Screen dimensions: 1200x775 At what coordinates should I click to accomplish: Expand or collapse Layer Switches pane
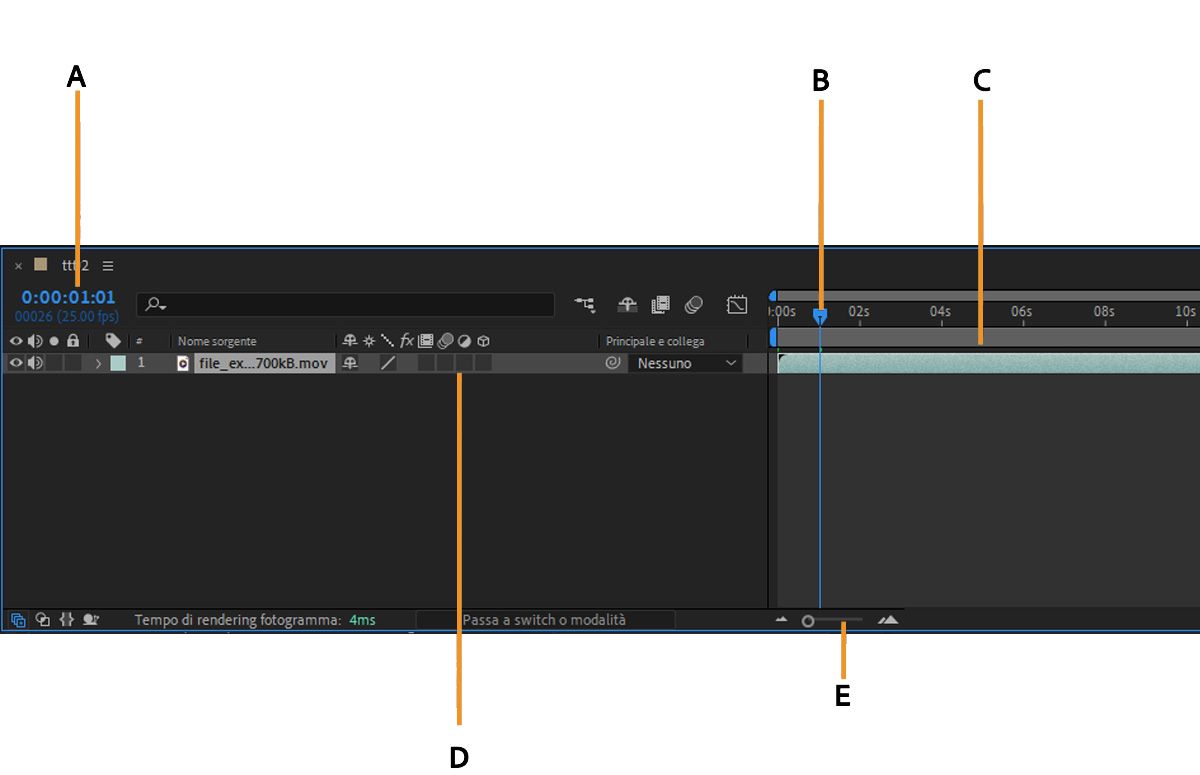19,620
